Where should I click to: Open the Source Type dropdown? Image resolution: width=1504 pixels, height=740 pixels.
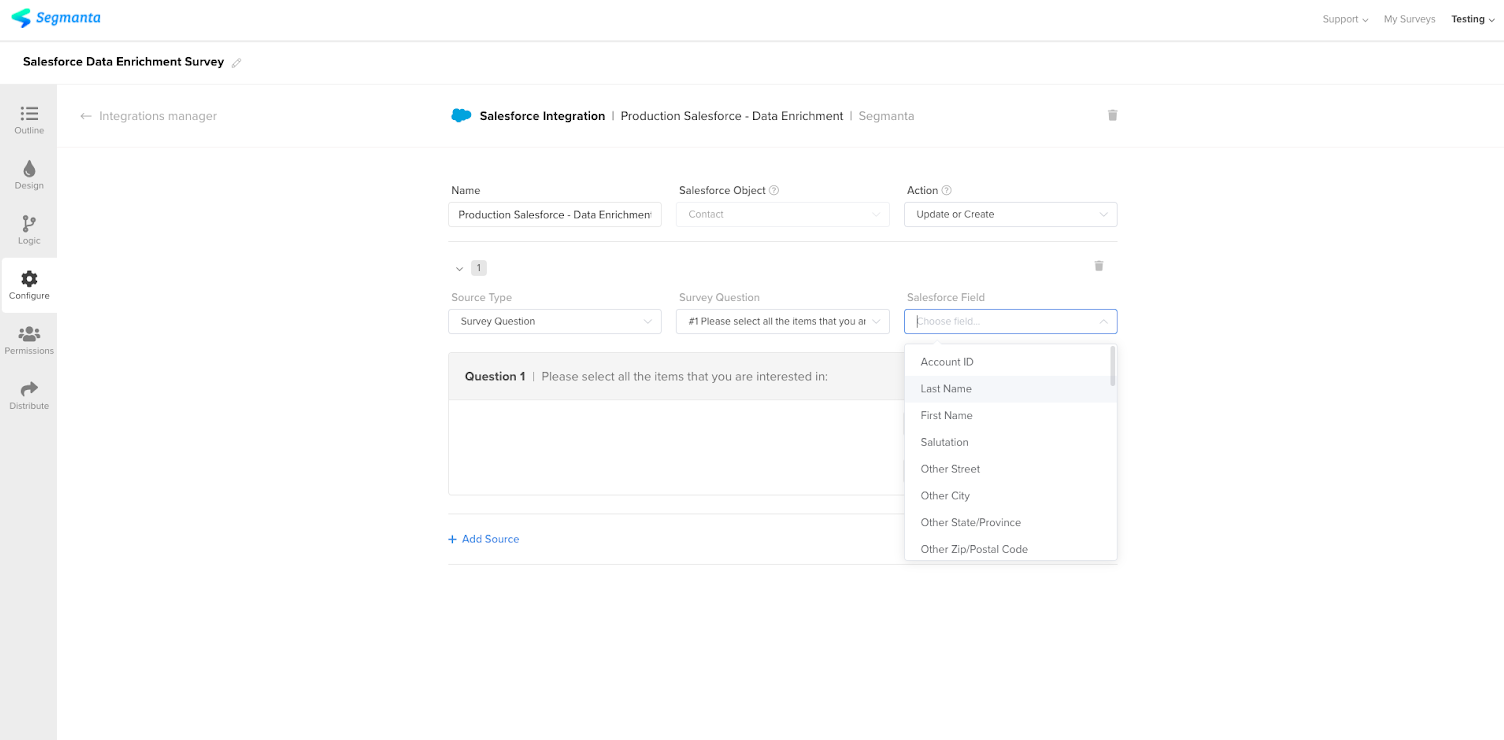point(555,321)
